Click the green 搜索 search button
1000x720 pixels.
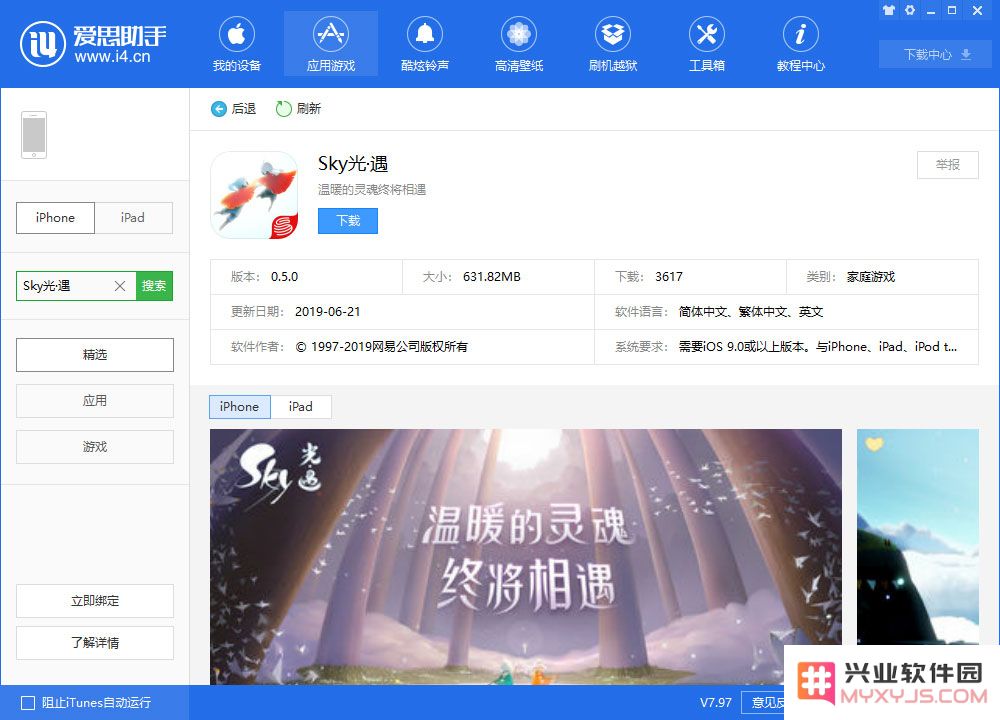(x=154, y=286)
